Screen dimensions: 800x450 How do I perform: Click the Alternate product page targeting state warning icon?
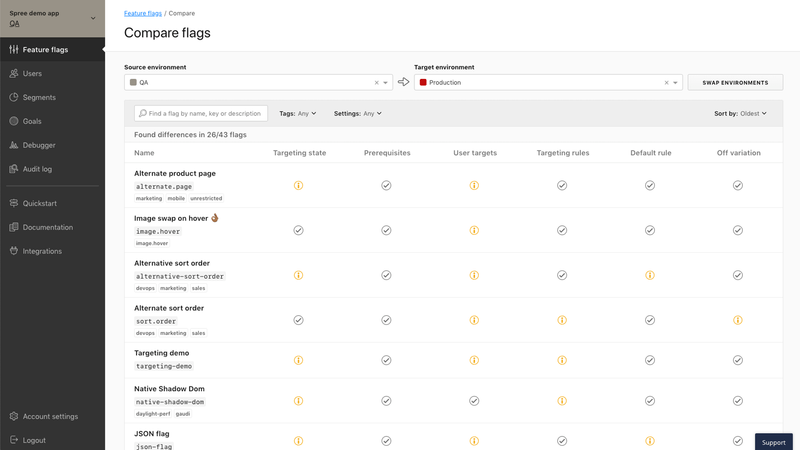tap(298, 185)
